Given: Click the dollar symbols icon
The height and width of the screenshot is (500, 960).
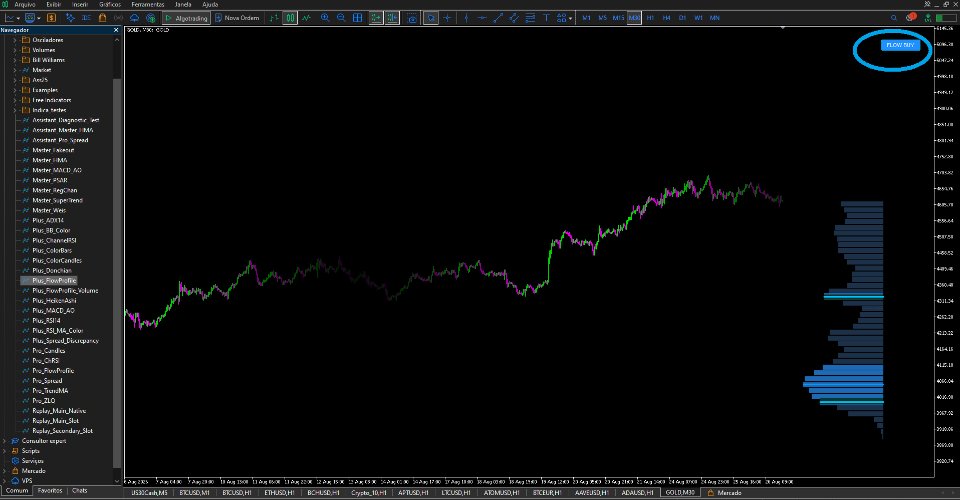Looking at the screenshot, I should point(51,18).
